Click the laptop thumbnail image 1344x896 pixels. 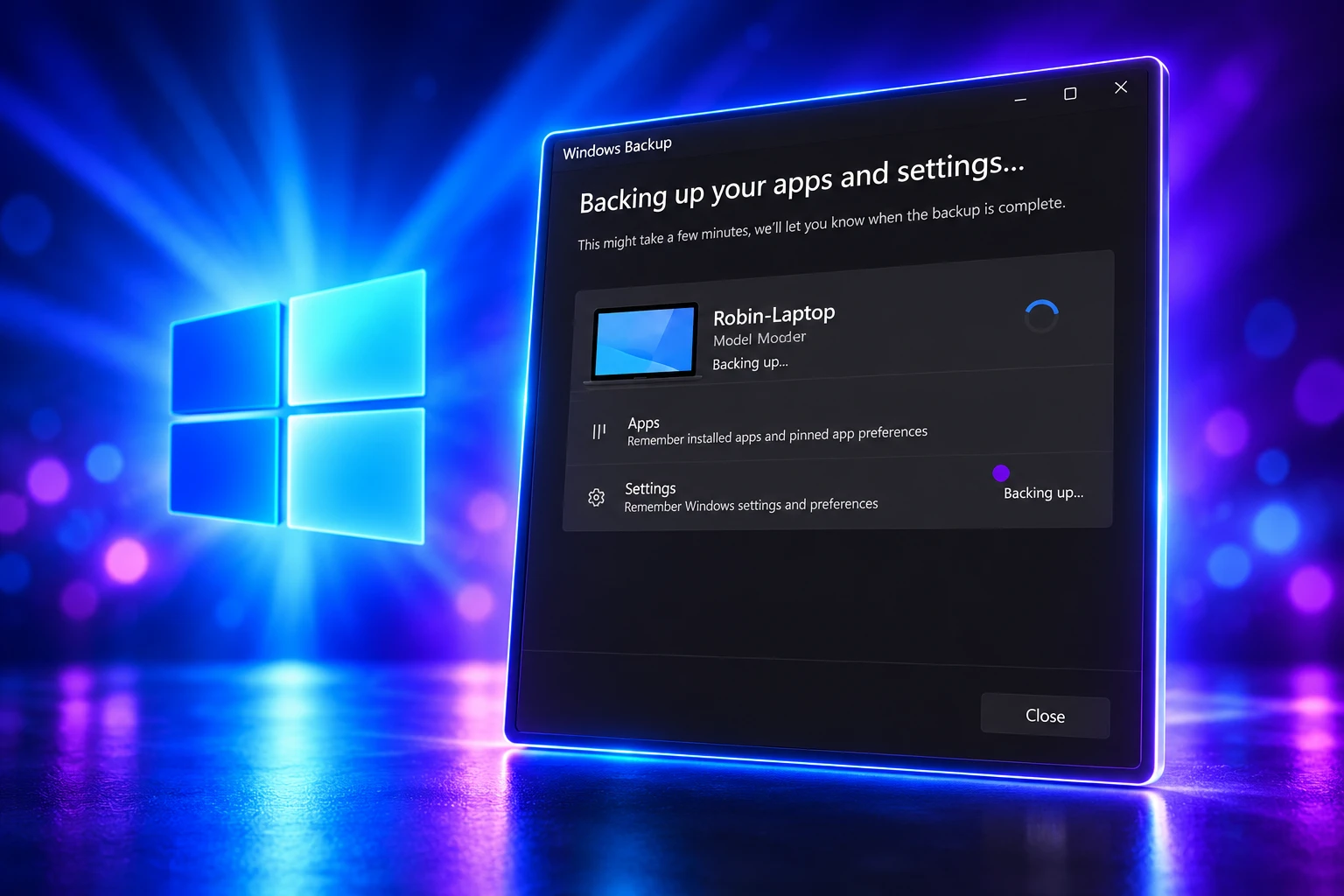pyautogui.click(x=645, y=342)
